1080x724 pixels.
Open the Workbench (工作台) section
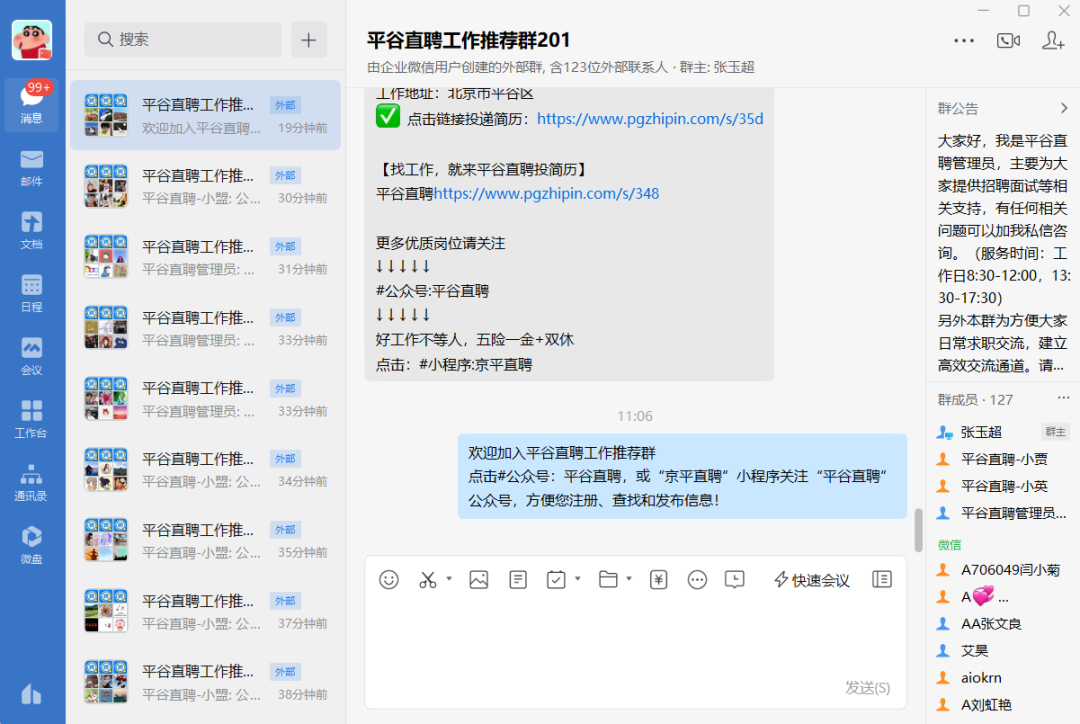[x=32, y=420]
